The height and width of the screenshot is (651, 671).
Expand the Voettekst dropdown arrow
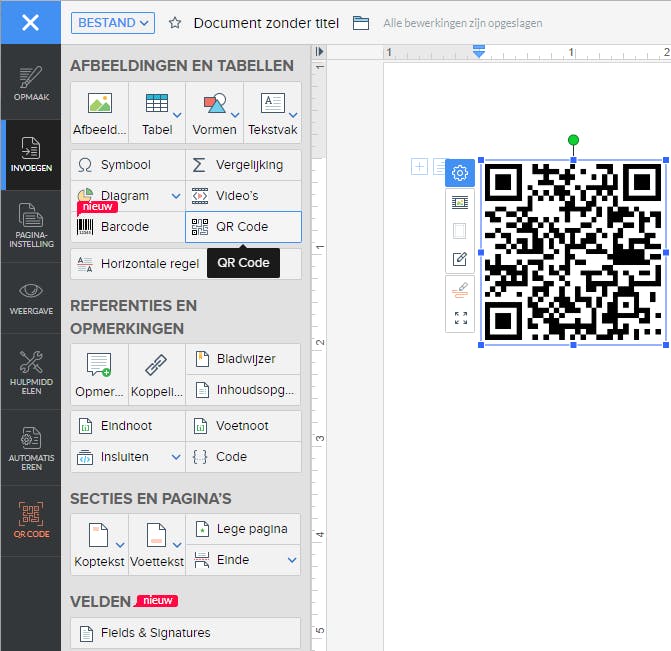177,545
